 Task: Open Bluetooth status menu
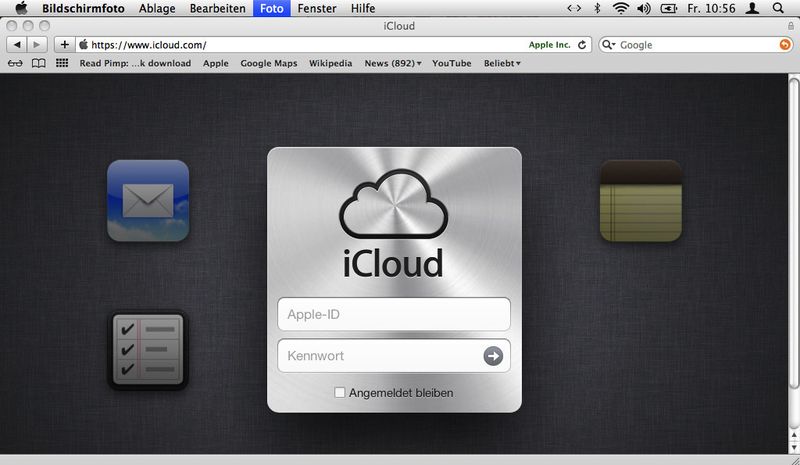pos(597,8)
